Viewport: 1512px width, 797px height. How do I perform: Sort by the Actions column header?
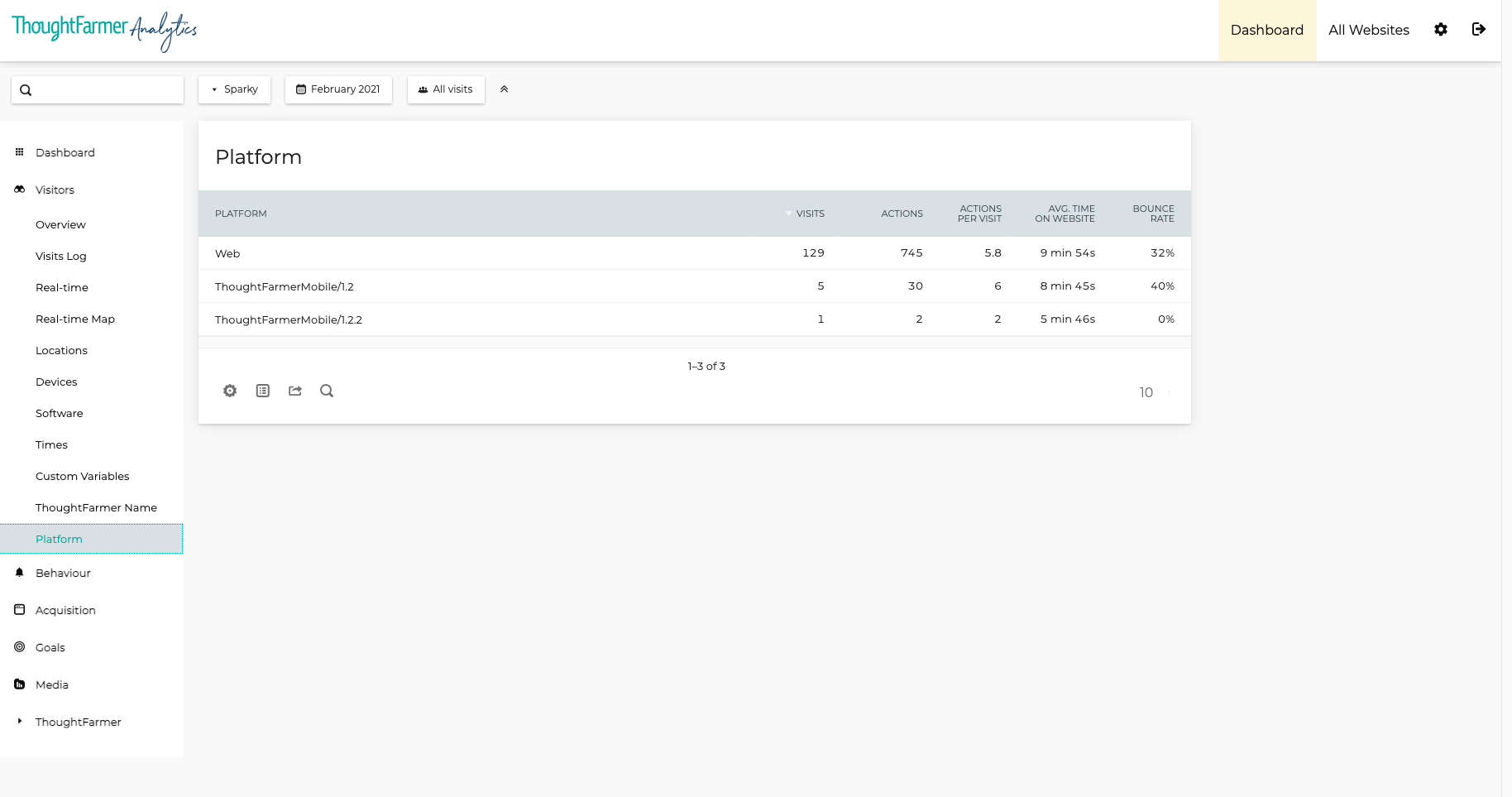tap(902, 214)
